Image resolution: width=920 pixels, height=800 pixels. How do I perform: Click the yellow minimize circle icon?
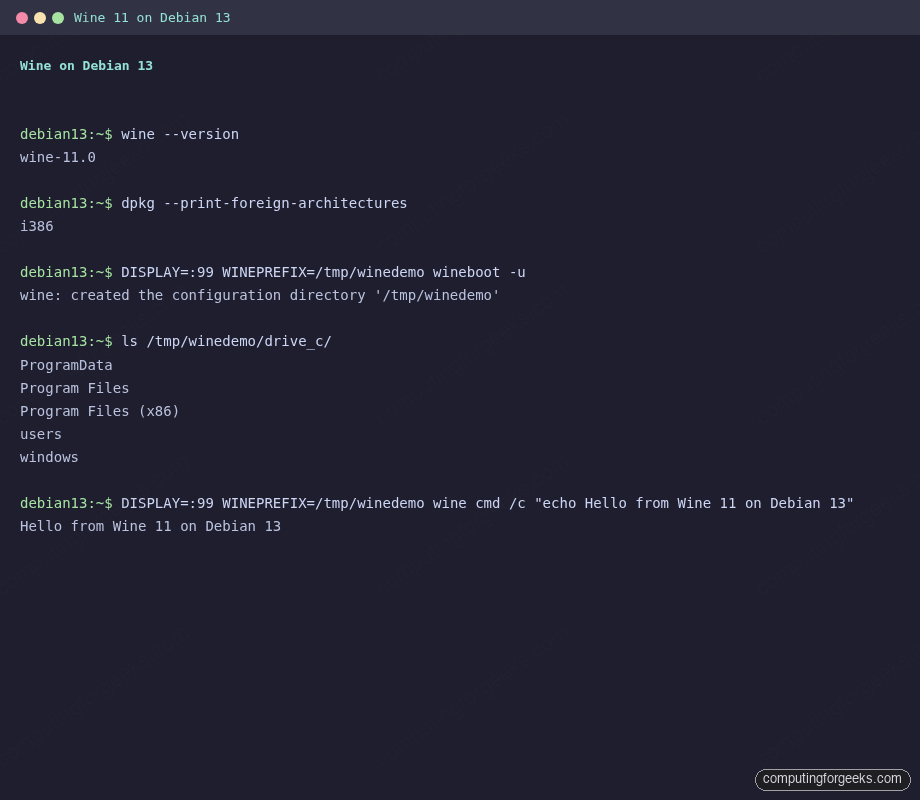pyautogui.click(x=40, y=17)
